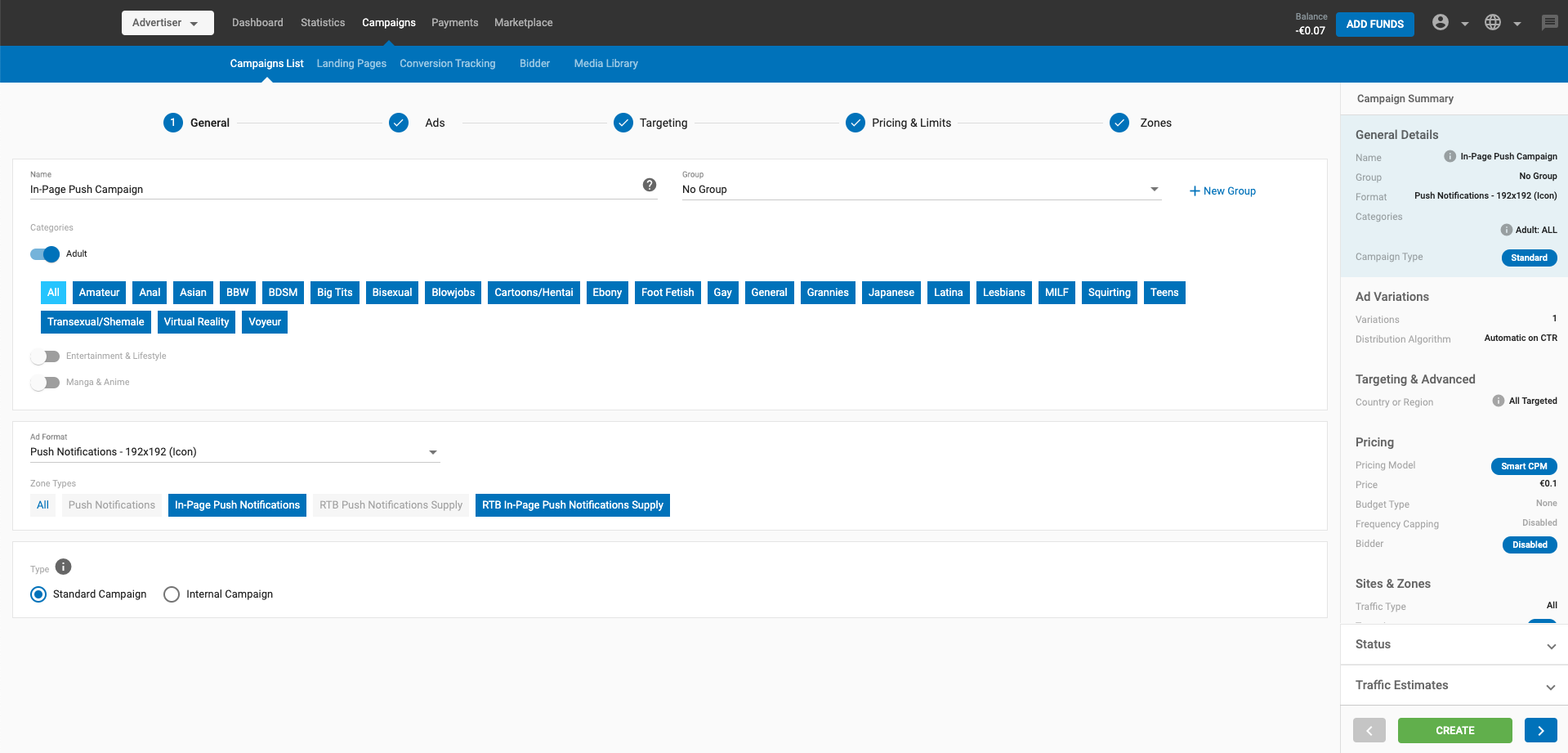The width and height of the screenshot is (1568, 753).
Task: Open the user account icon menu
Action: pos(1441,23)
